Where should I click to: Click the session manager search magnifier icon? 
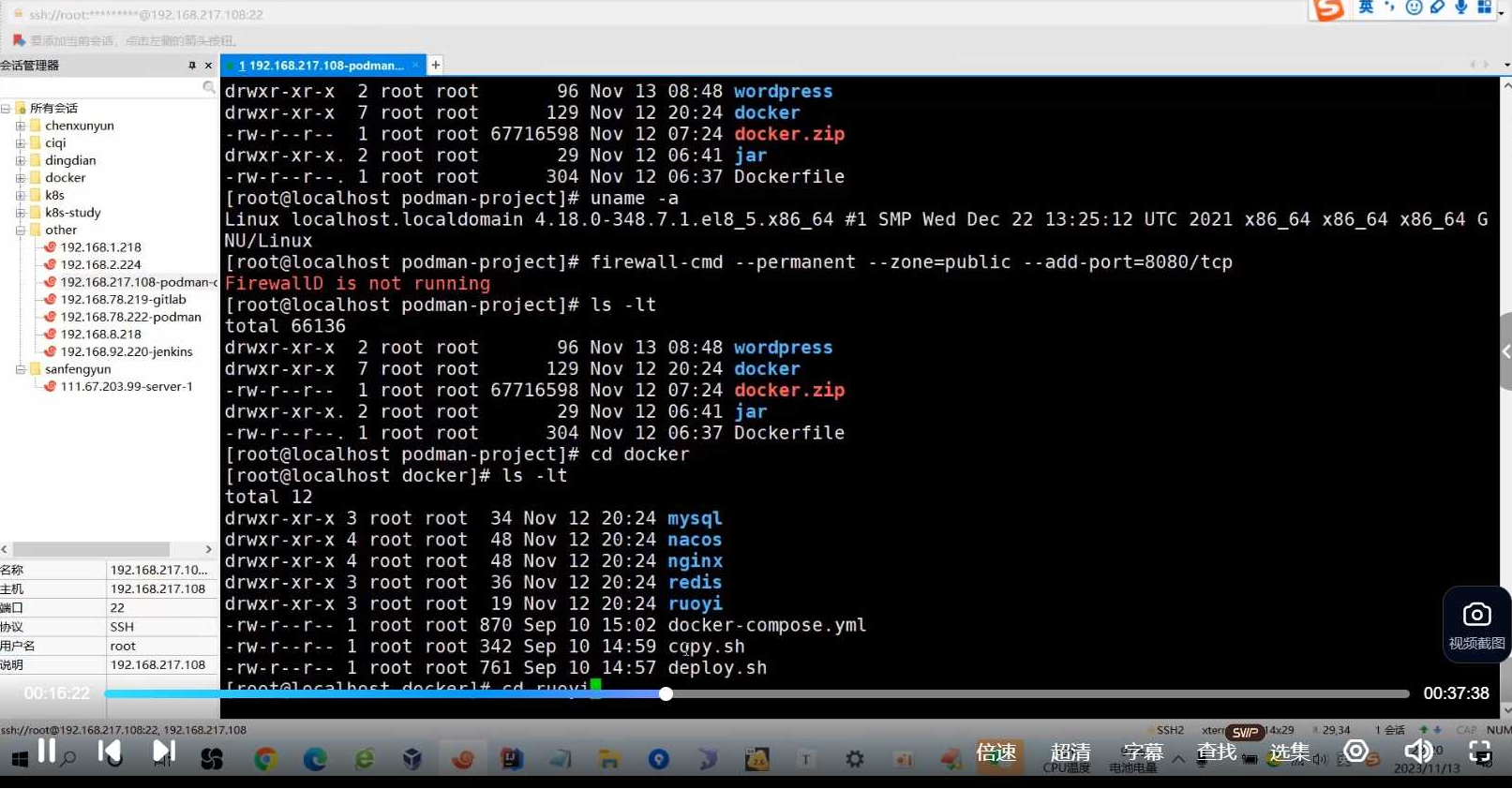point(209,87)
